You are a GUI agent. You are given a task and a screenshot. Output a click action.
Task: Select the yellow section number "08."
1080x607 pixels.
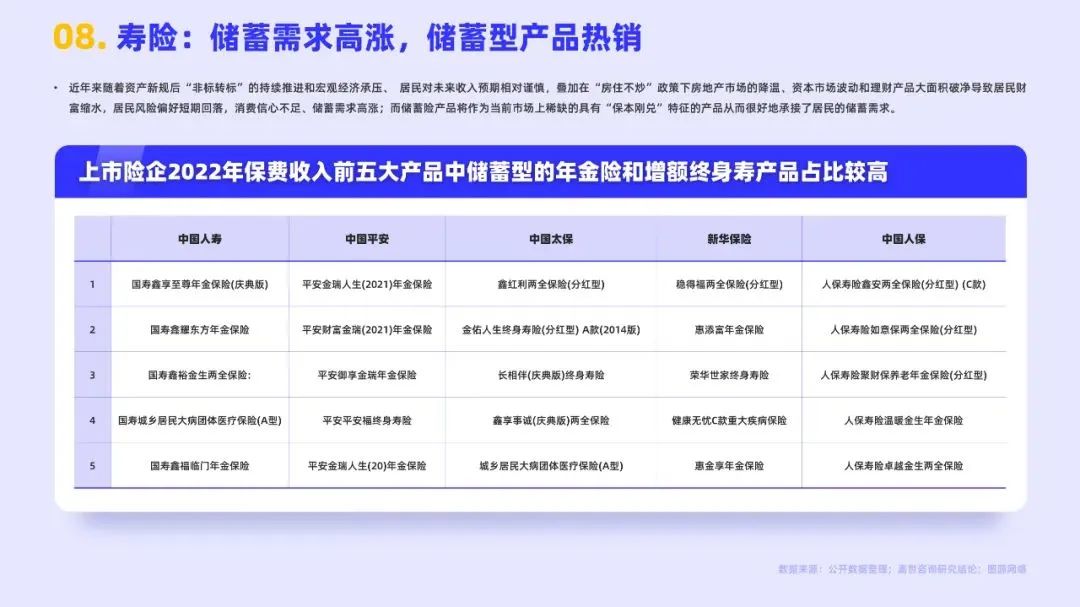pyautogui.click(x=79, y=37)
